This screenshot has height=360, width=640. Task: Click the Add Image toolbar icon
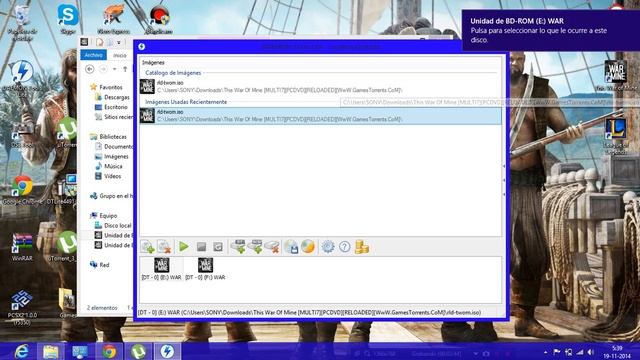pyautogui.click(x=147, y=247)
